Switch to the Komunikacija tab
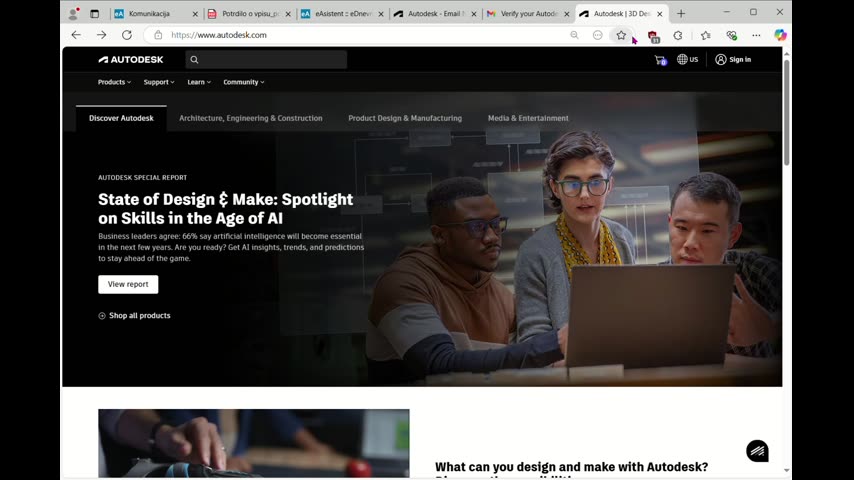854x480 pixels. [x=149, y=14]
